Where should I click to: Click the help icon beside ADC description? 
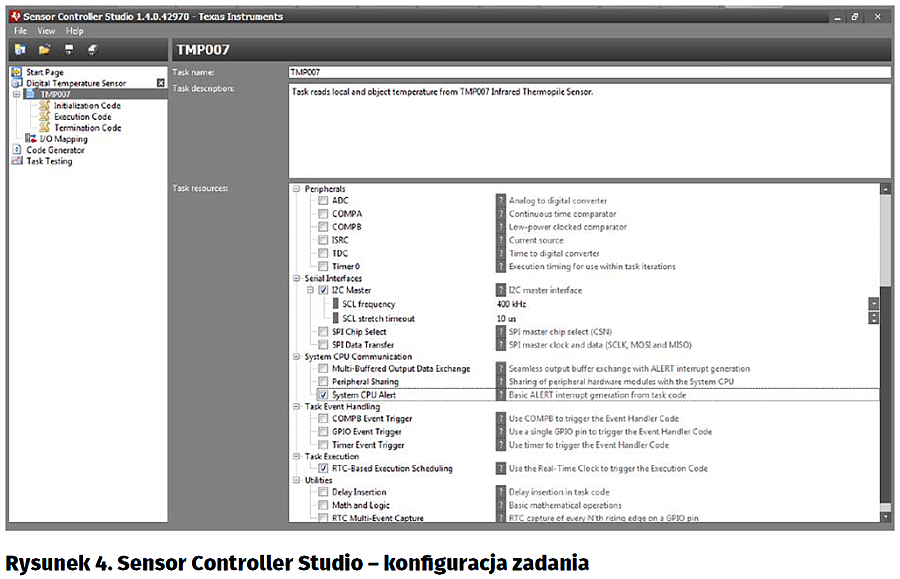[x=501, y=201]
